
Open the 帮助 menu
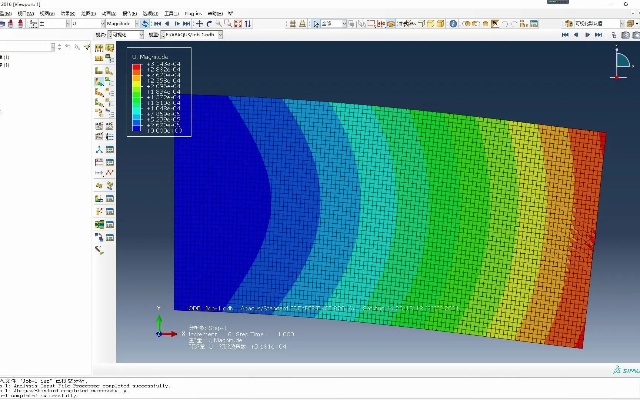click(x=215, y=13)
